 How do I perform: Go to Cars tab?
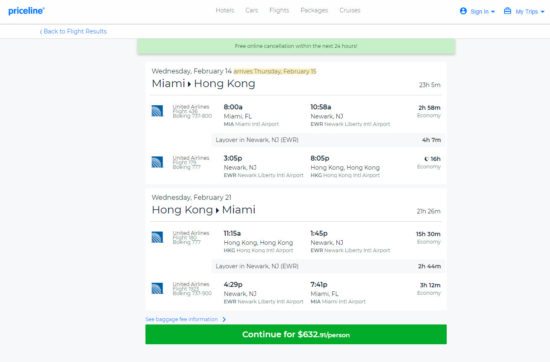pos(251,11)
